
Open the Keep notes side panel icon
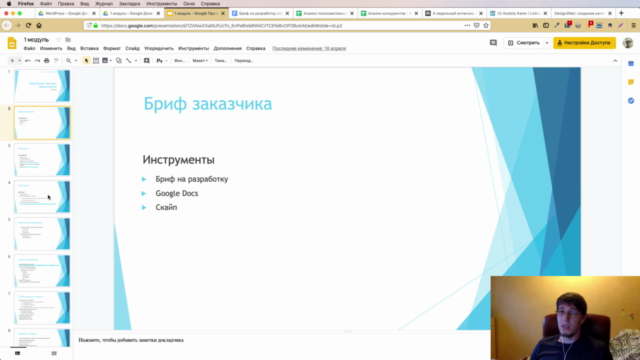(x=631, y=82)
